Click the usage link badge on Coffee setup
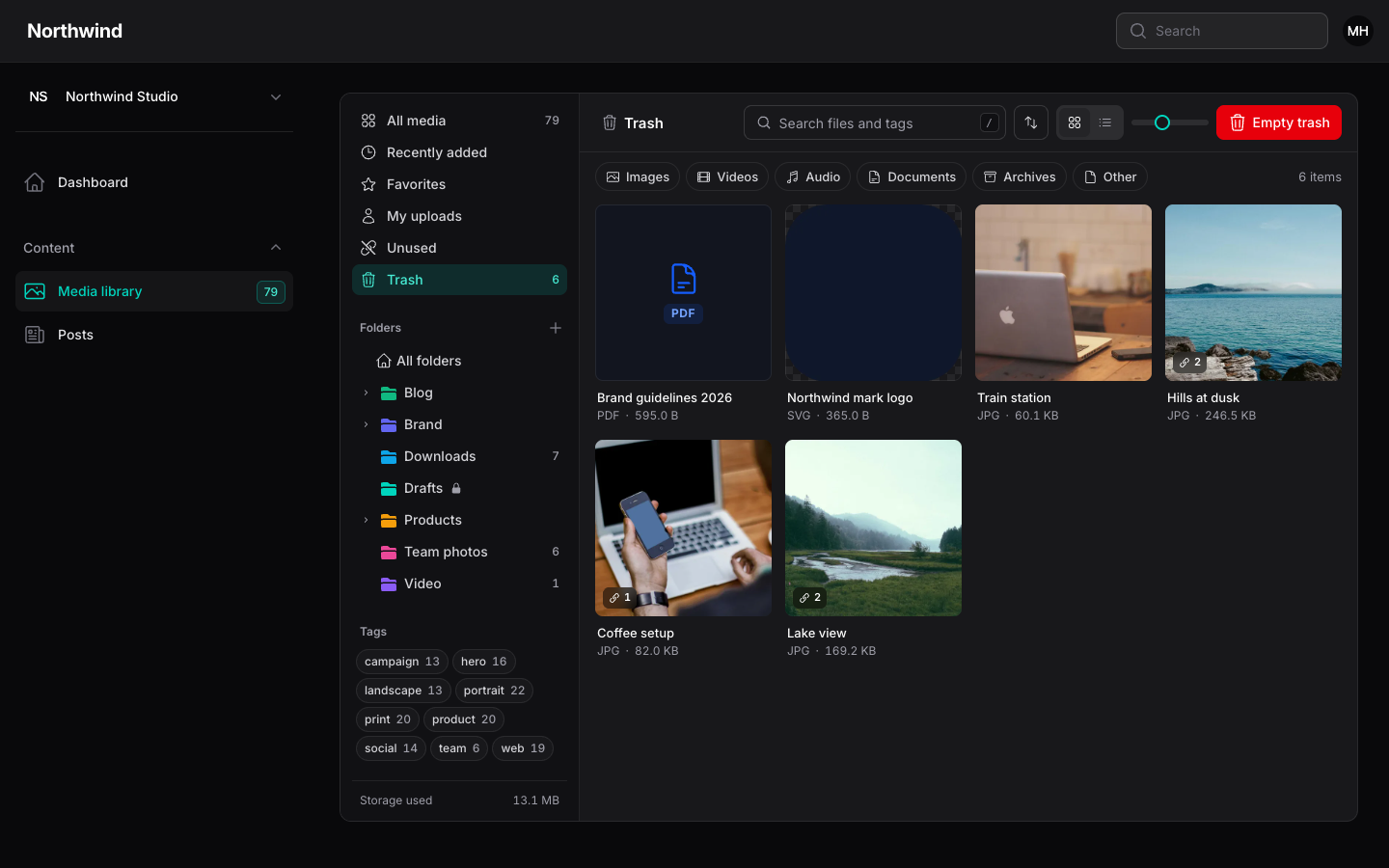1389x868 pixels. click(619, 598)
